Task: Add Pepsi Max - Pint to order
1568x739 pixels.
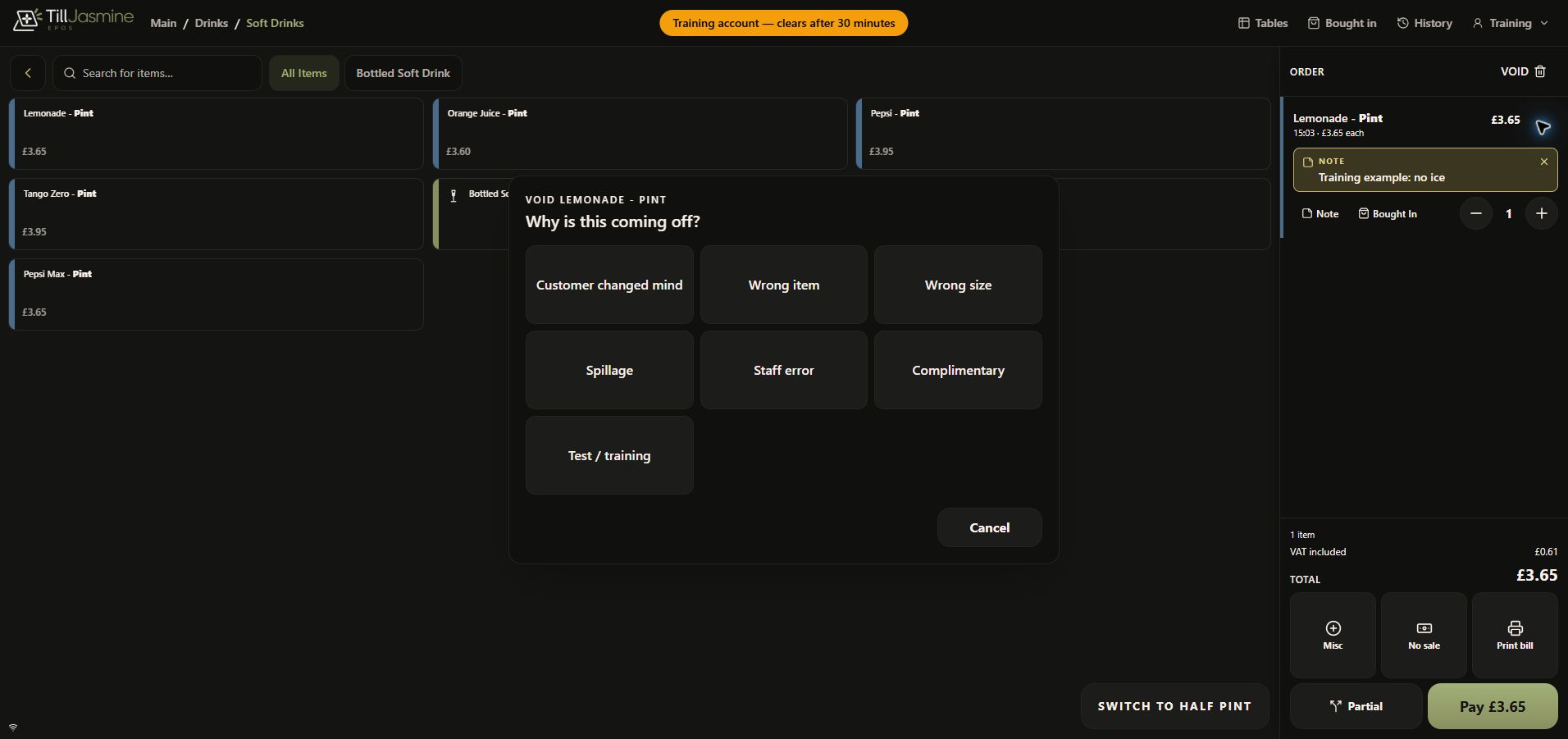Action: click(x=217, y=294)
